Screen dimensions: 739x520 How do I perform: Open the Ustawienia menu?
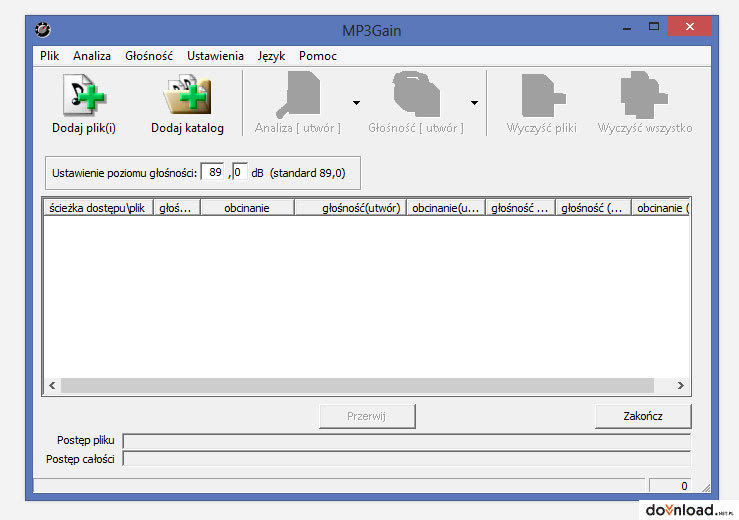click(215, 56)
